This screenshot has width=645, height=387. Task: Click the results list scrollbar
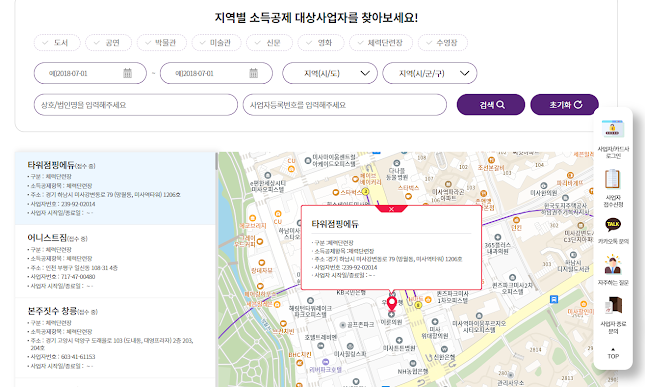(x=216, y=161)
